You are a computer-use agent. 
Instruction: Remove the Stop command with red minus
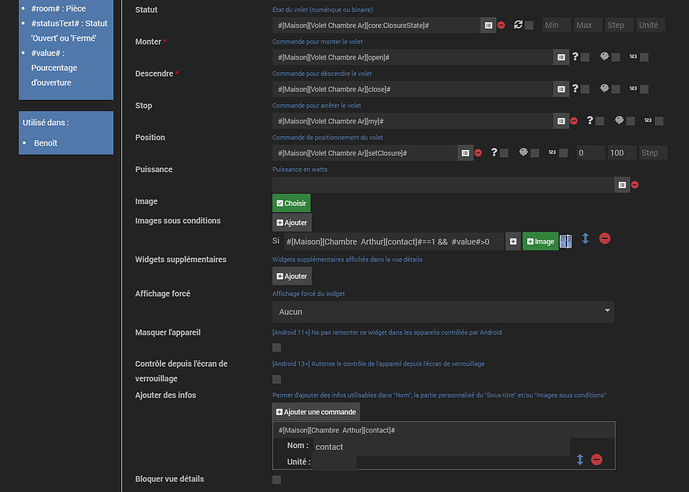pyautogui.click(x=574, y=121)
